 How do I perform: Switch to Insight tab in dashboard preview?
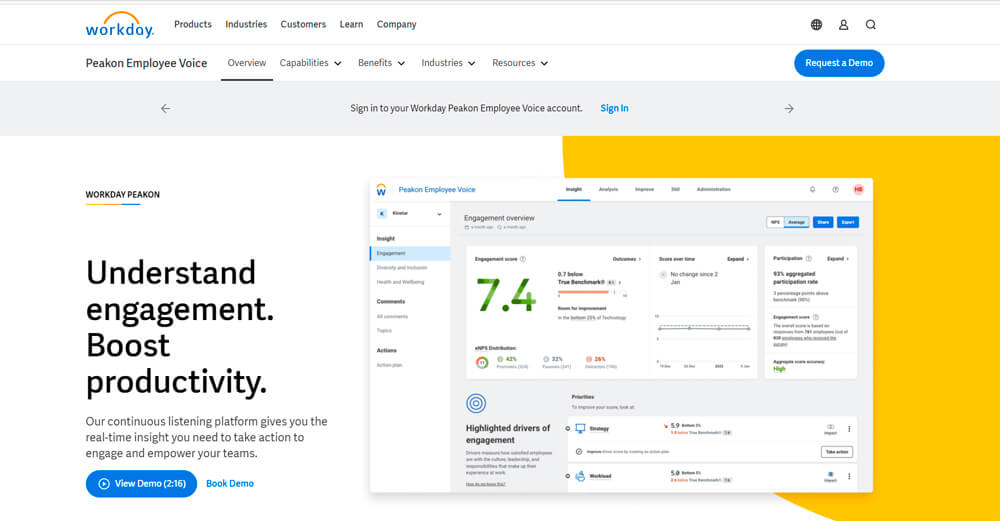(x=574, y=189)
